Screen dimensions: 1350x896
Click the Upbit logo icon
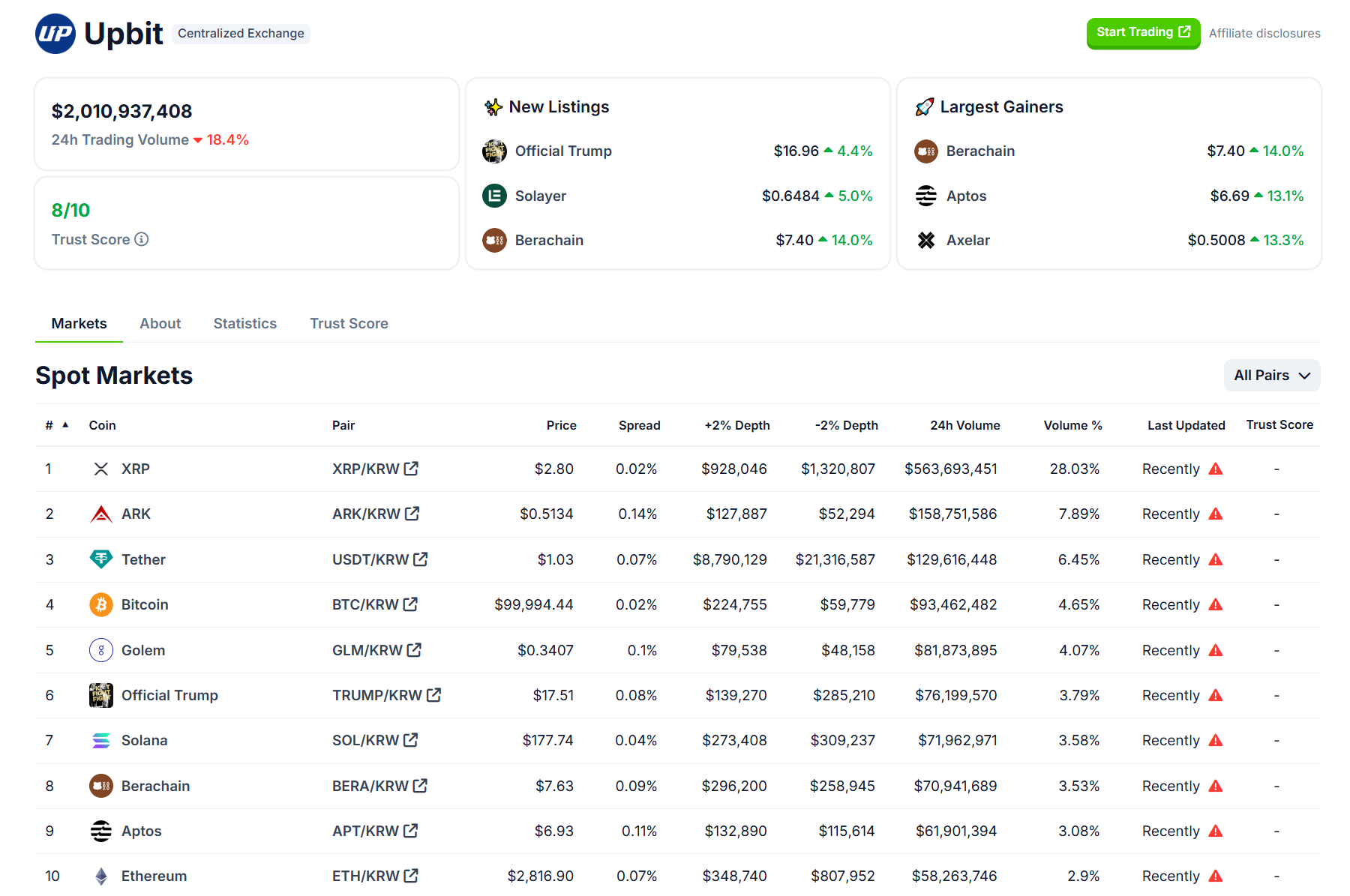point(55,34)
